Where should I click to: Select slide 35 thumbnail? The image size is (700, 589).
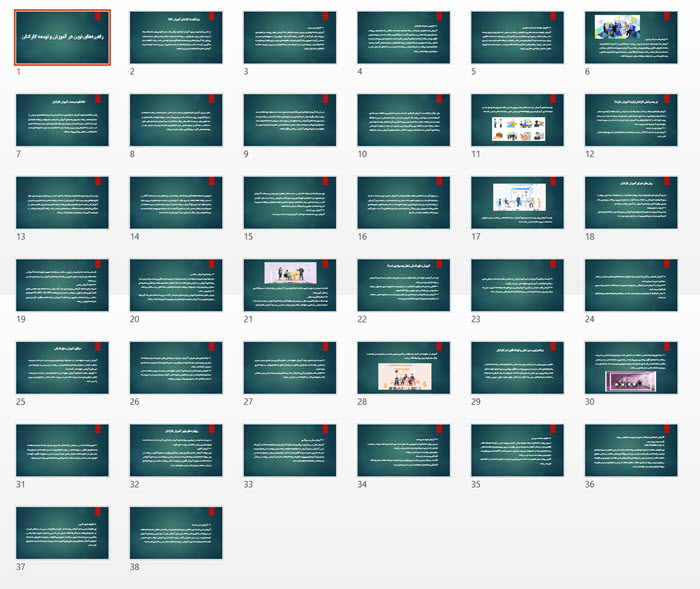pyautogui.click(x=517, y=451)
